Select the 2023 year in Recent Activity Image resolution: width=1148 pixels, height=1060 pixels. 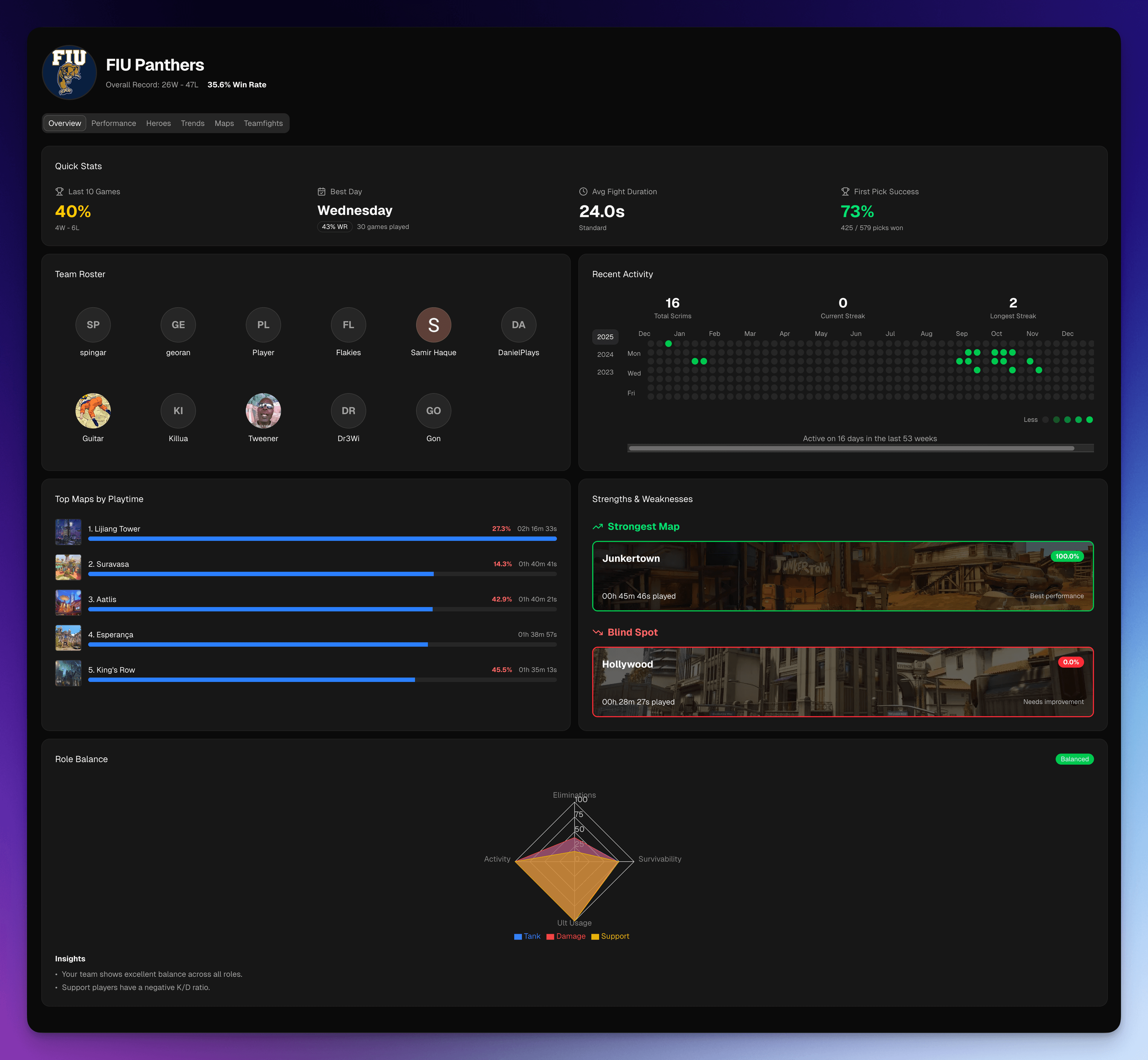click(x=605, y=372)
